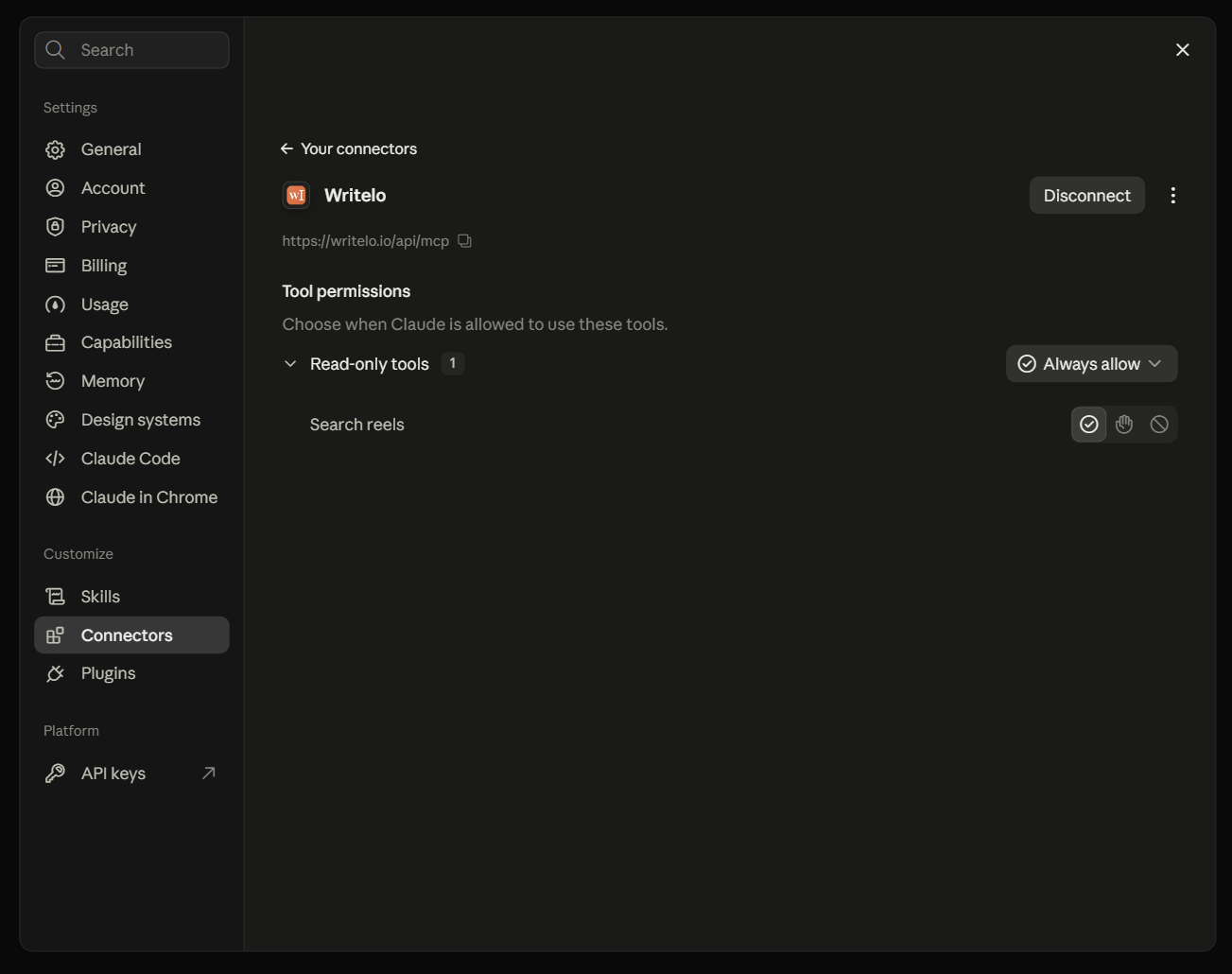Click the Usage gauge icon

pos(56,304)
